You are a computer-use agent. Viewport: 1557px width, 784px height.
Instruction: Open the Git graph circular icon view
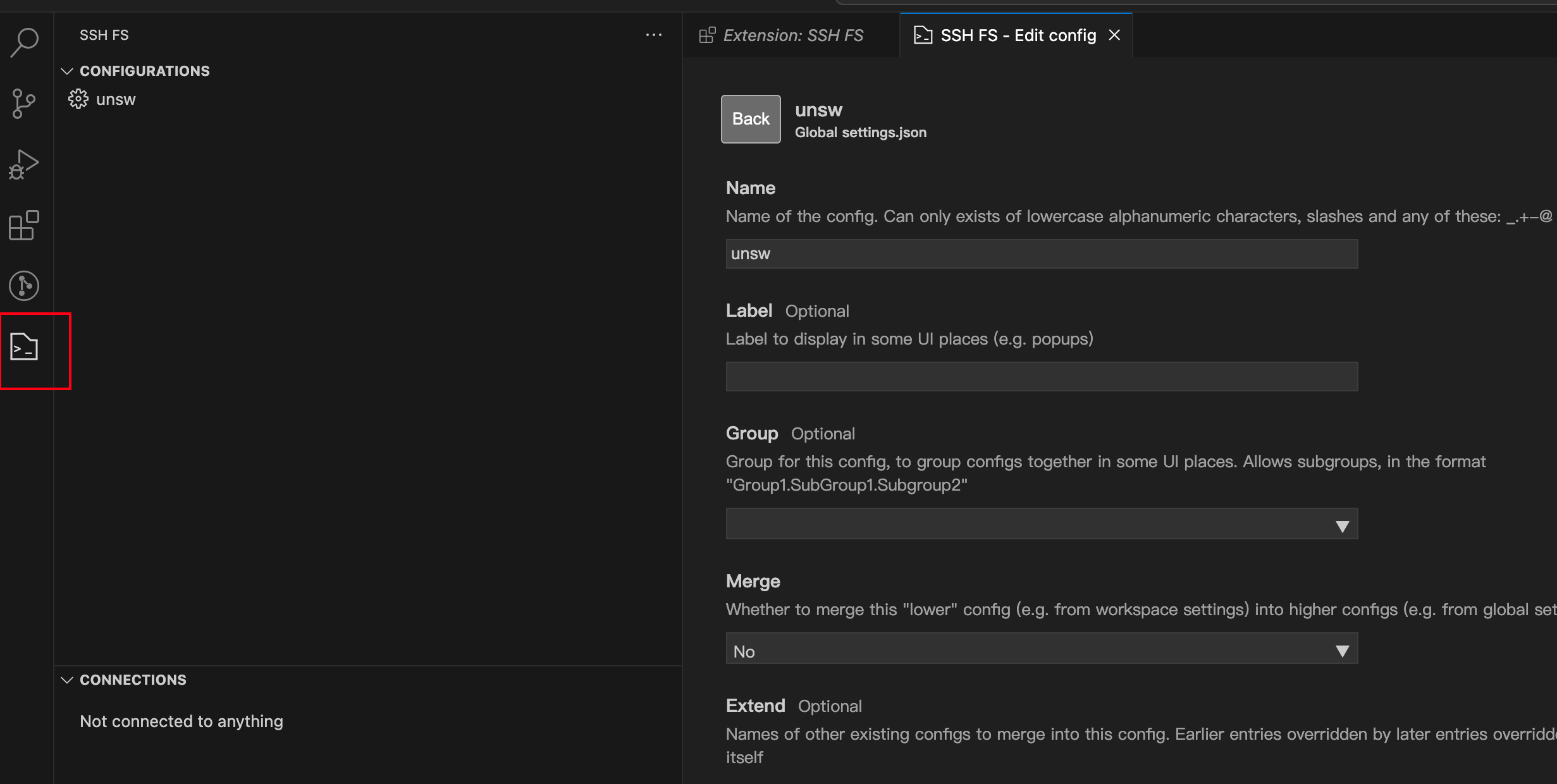(25, 286)
